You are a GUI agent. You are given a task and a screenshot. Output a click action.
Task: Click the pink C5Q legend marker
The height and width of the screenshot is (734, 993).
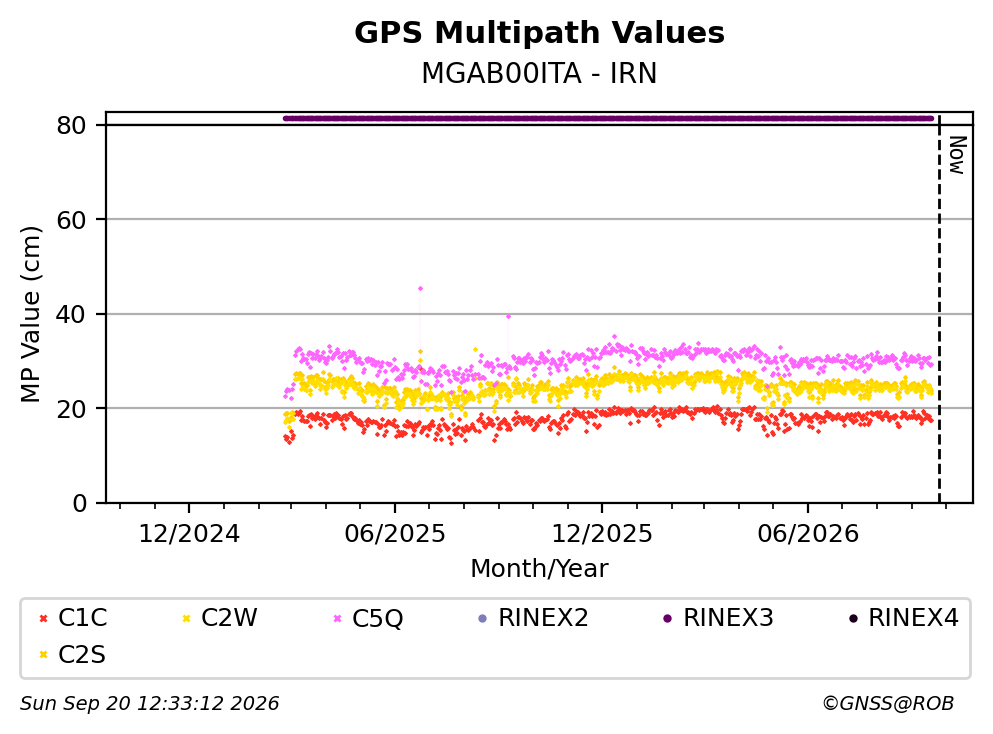click(338, 618)
